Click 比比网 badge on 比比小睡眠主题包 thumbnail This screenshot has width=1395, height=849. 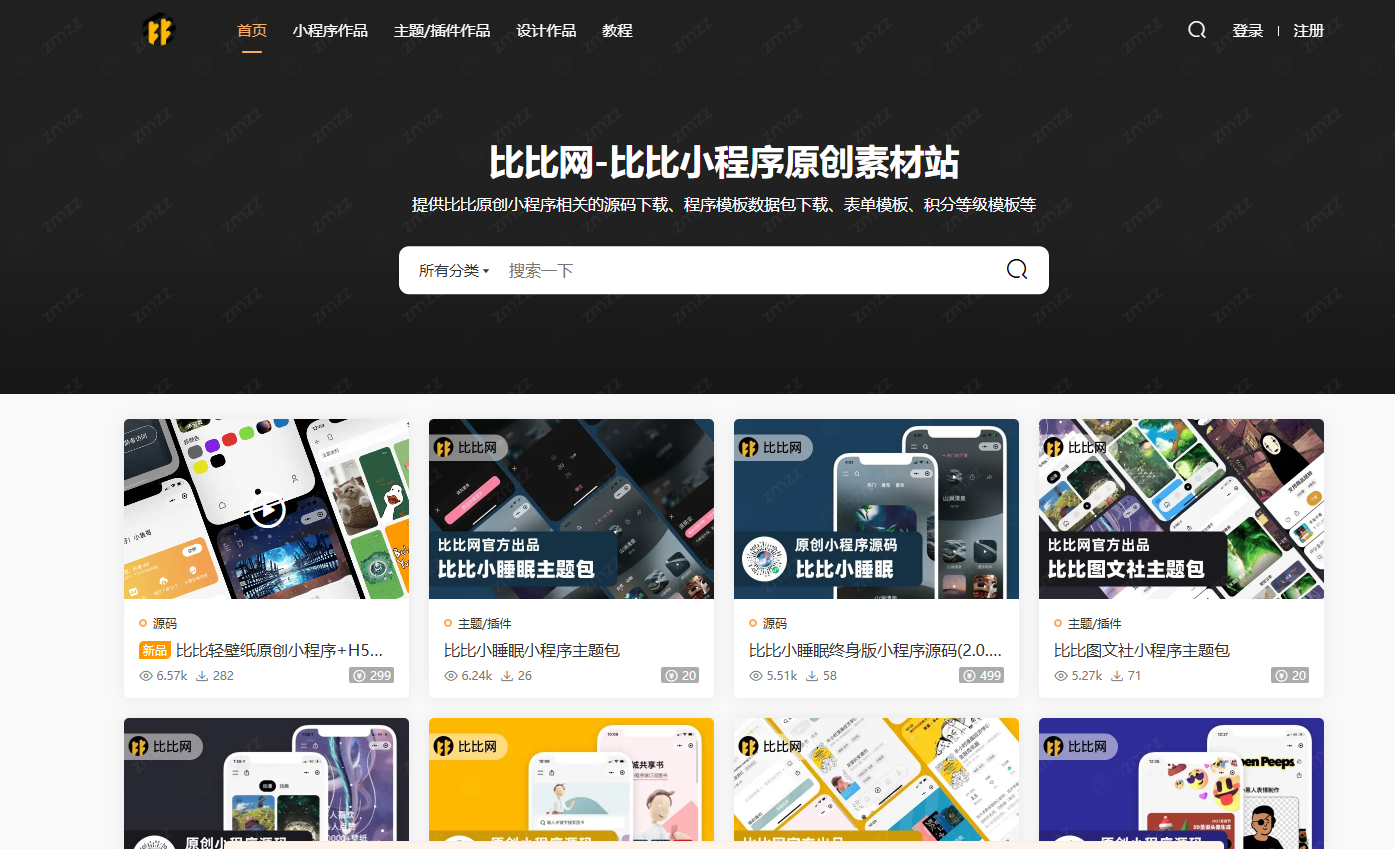(x=470, y=447)
